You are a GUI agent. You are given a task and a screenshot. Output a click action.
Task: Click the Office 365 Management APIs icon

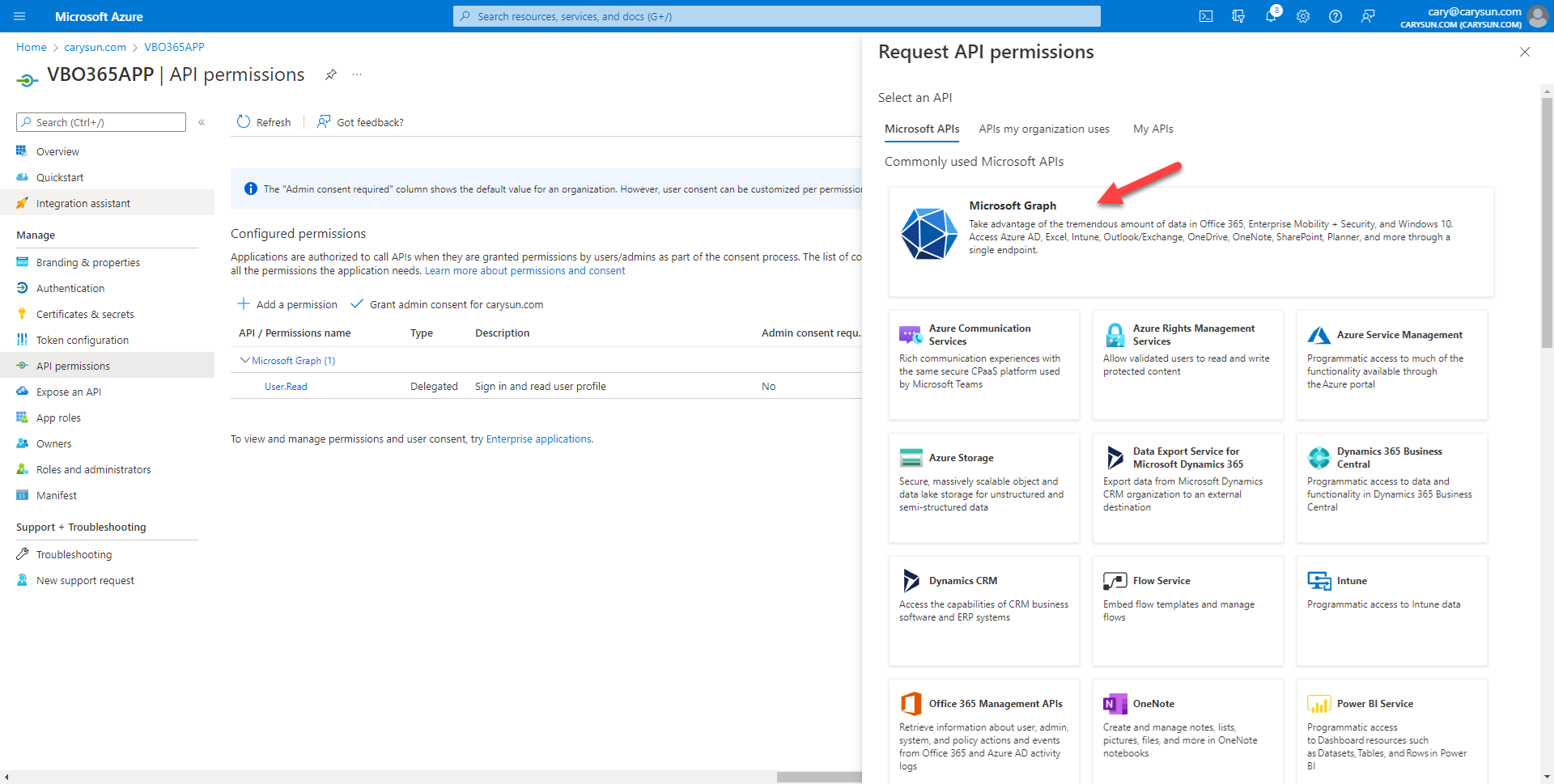[911, 704]
